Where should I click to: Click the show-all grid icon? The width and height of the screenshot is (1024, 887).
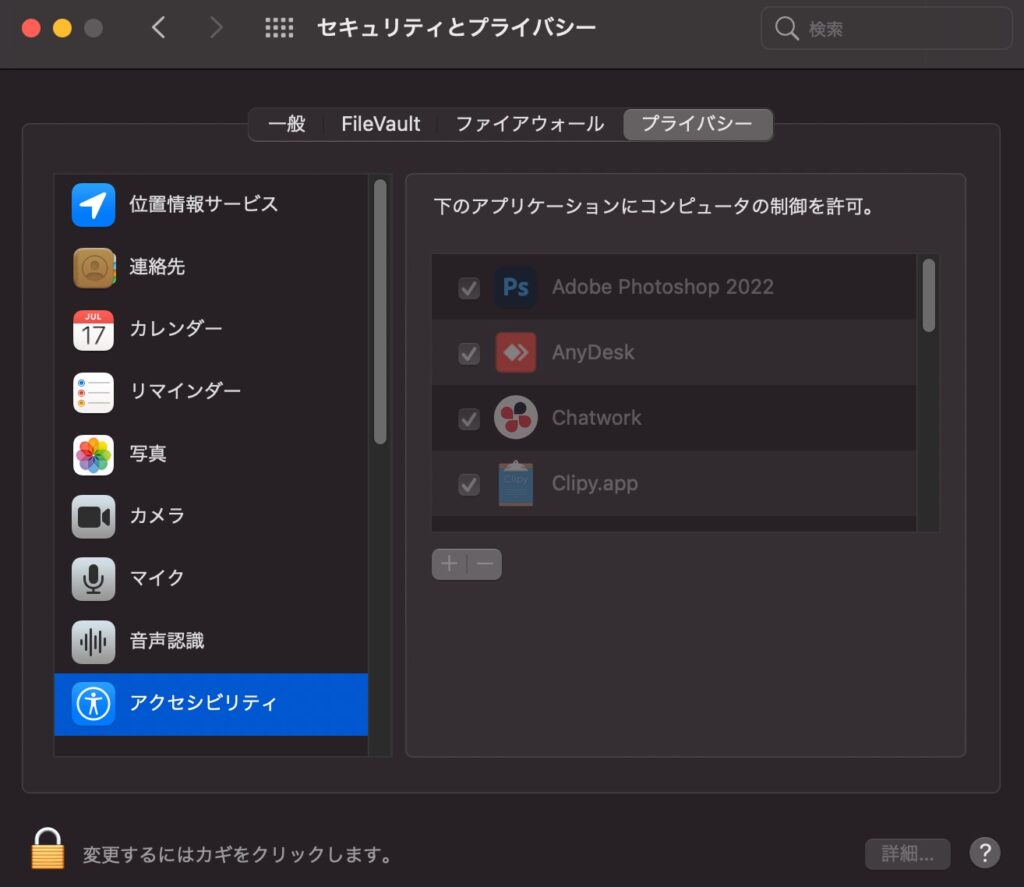(279, 28)
